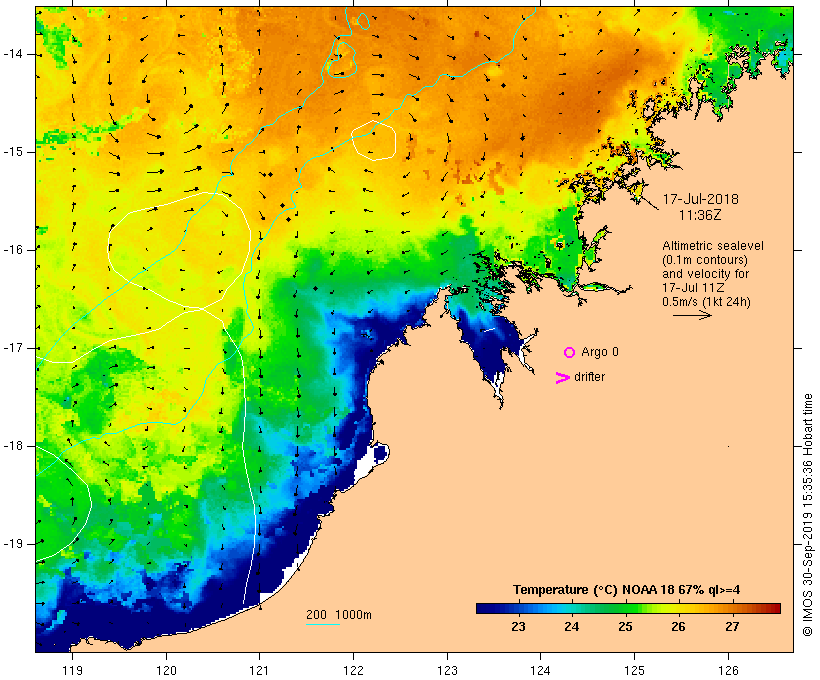Click the longitude axis label 122
The width and height of the screenshot is (820, 680).
[353, 671]
